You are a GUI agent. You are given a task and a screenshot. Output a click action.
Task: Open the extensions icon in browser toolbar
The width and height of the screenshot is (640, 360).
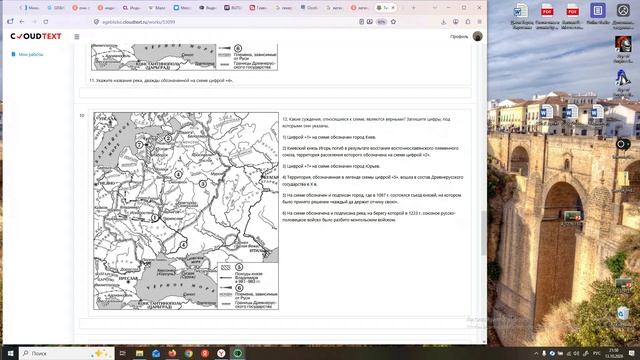468,22
